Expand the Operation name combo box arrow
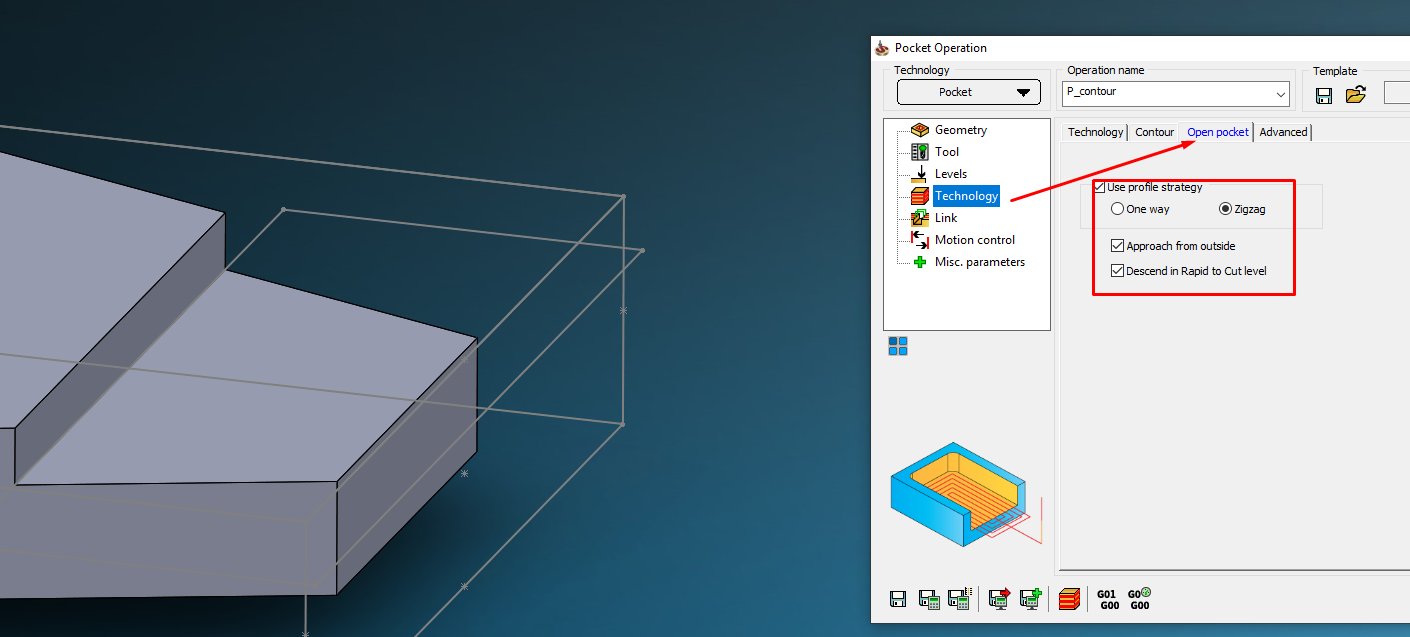 1281,94
